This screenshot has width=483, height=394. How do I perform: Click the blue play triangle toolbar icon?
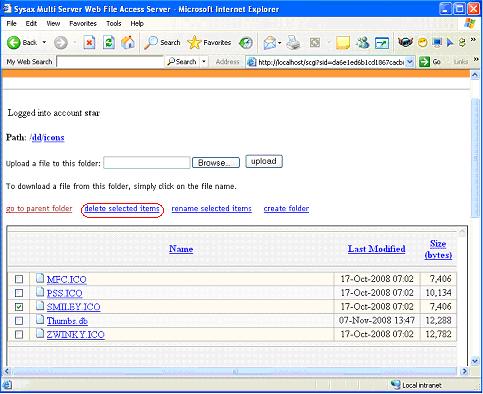pyautogui.click(x=450, y=43)
